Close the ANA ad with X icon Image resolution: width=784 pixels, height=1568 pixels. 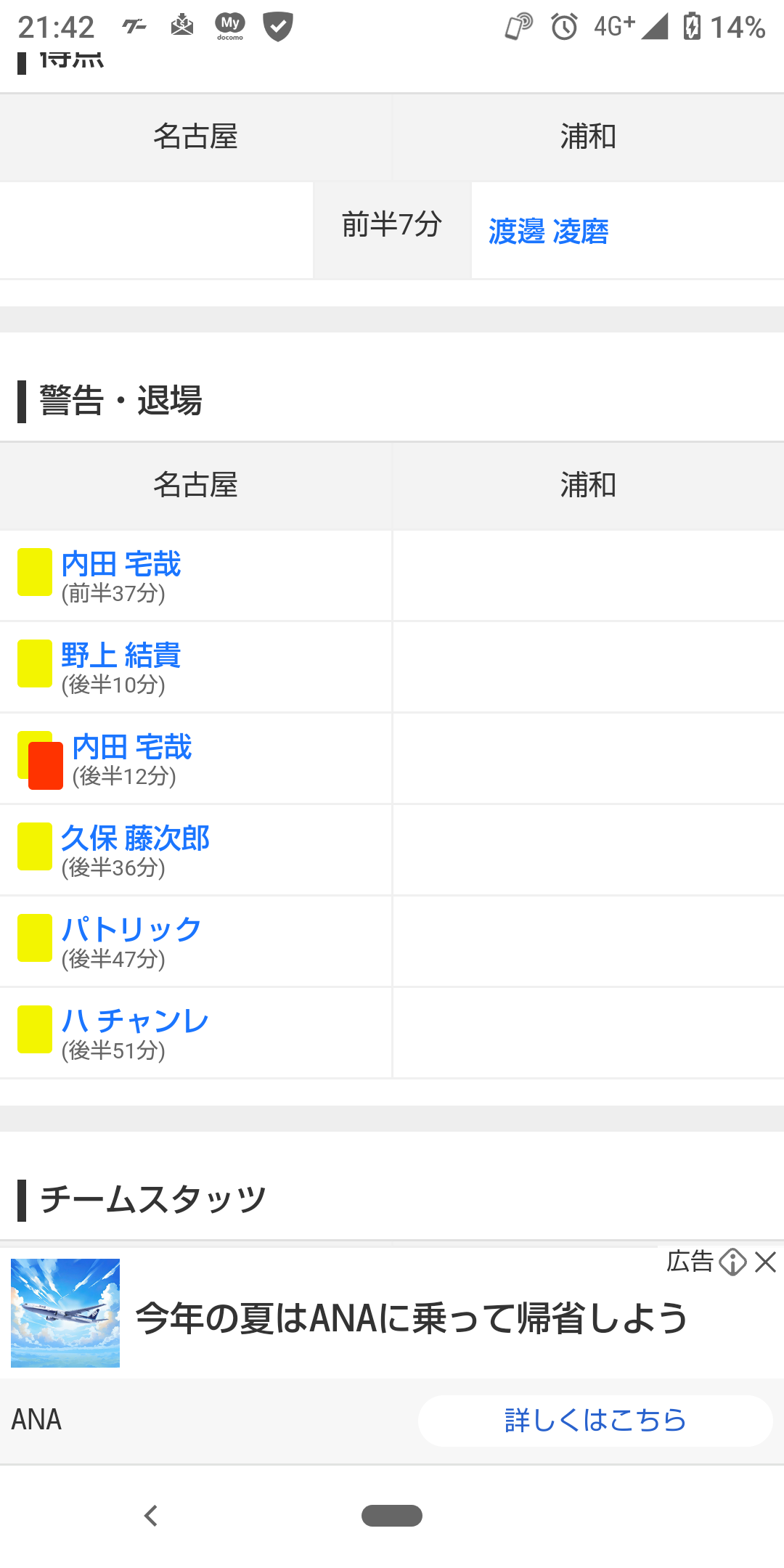point(765,1262)
